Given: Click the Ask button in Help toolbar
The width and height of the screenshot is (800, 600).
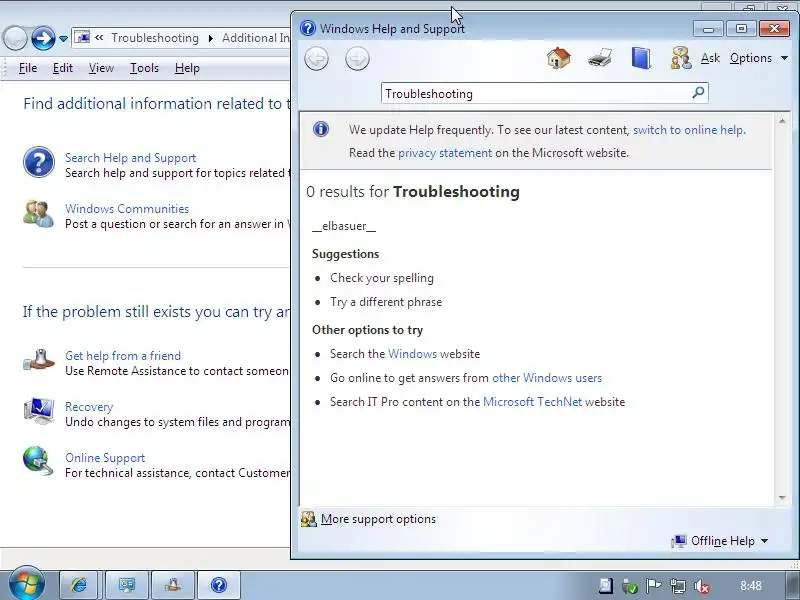Looking at the screenshot, I should pyautogui.click(x=710, y=58).
